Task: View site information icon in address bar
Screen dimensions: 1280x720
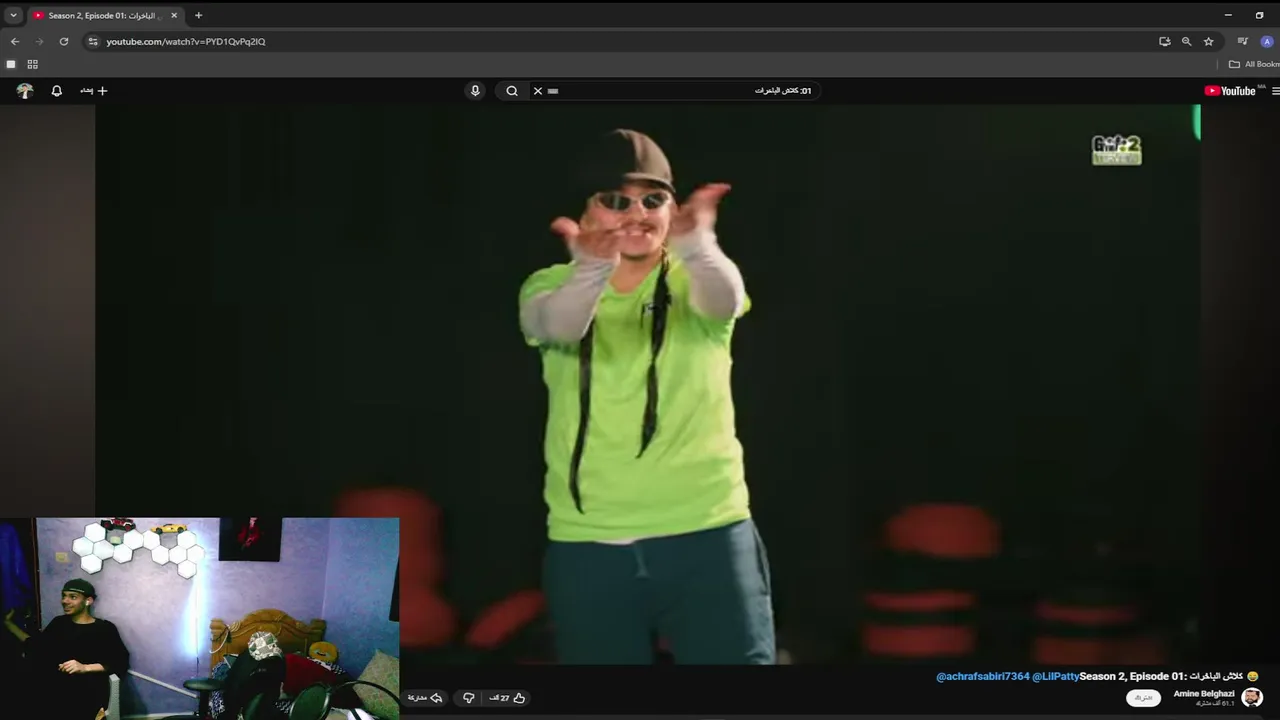Action: click(x=93, y=41)
